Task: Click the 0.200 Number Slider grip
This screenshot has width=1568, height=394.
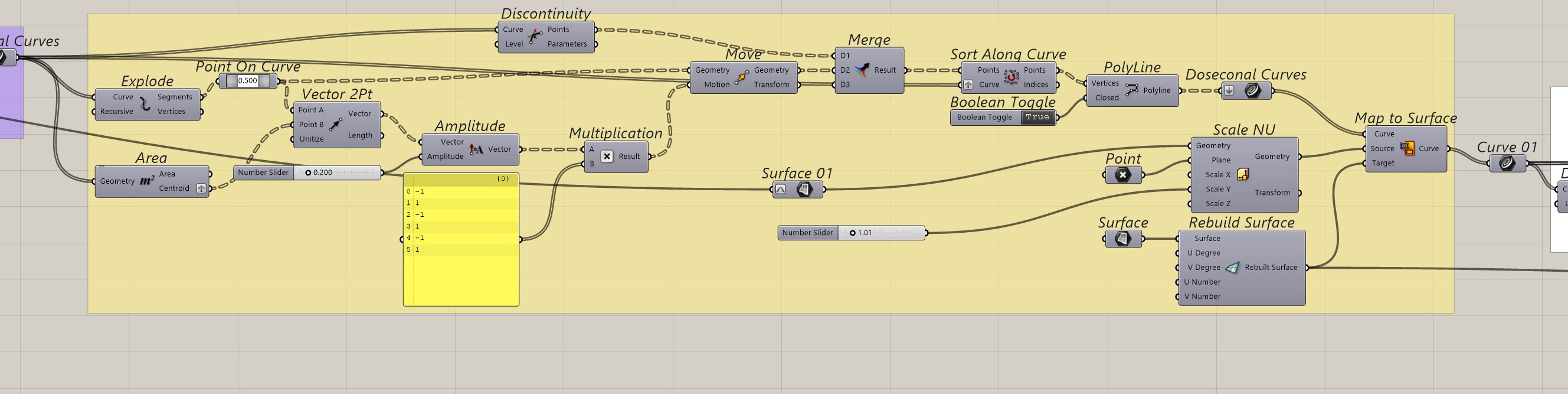Action: [308, 172]
